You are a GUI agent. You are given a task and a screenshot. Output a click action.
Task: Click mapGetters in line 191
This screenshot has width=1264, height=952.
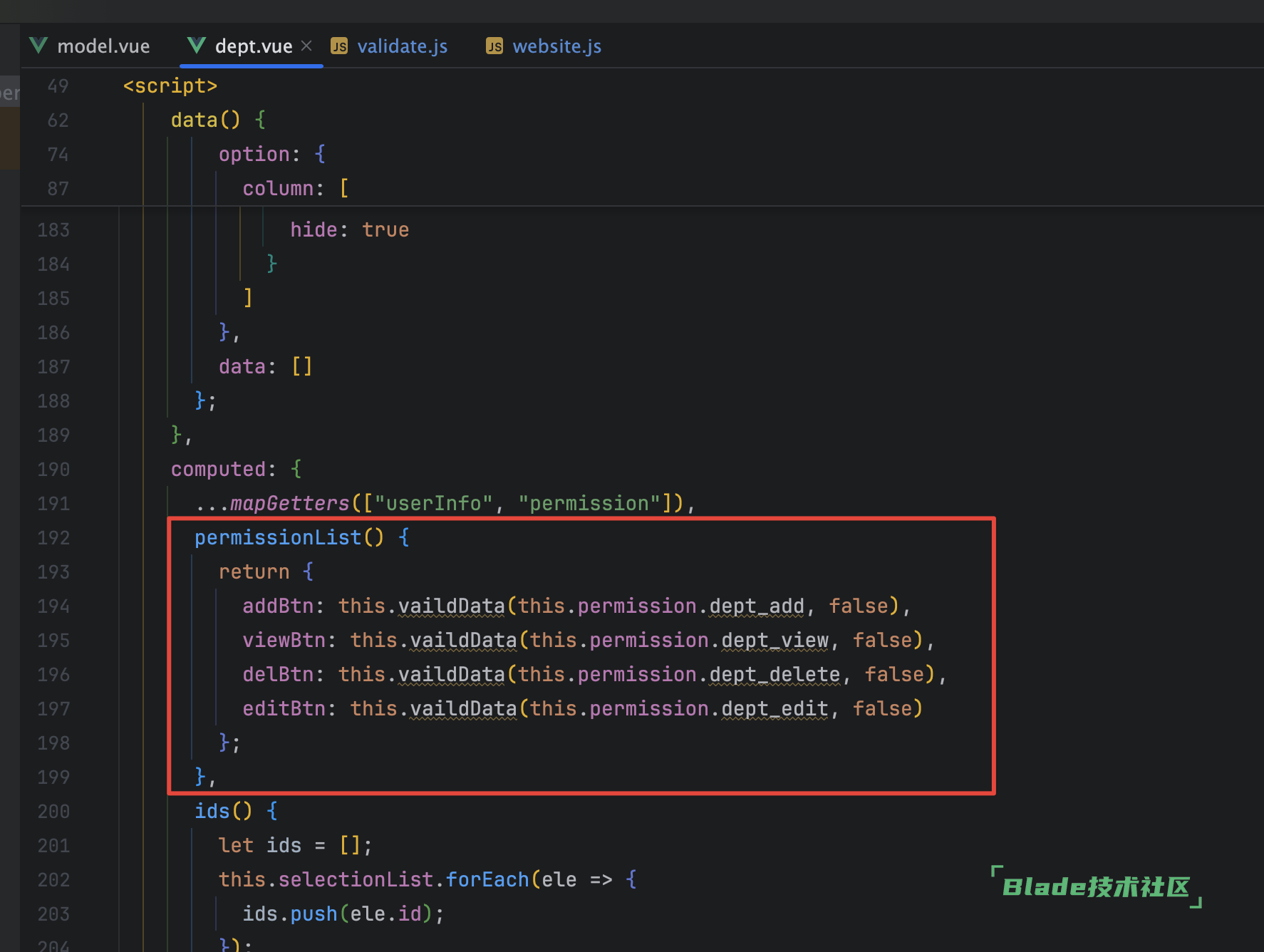(290, 503)
